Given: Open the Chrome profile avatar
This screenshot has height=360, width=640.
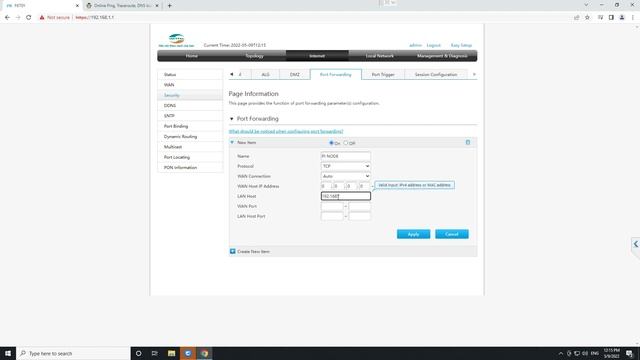Looking at the screenshot, I should [622, 18].
